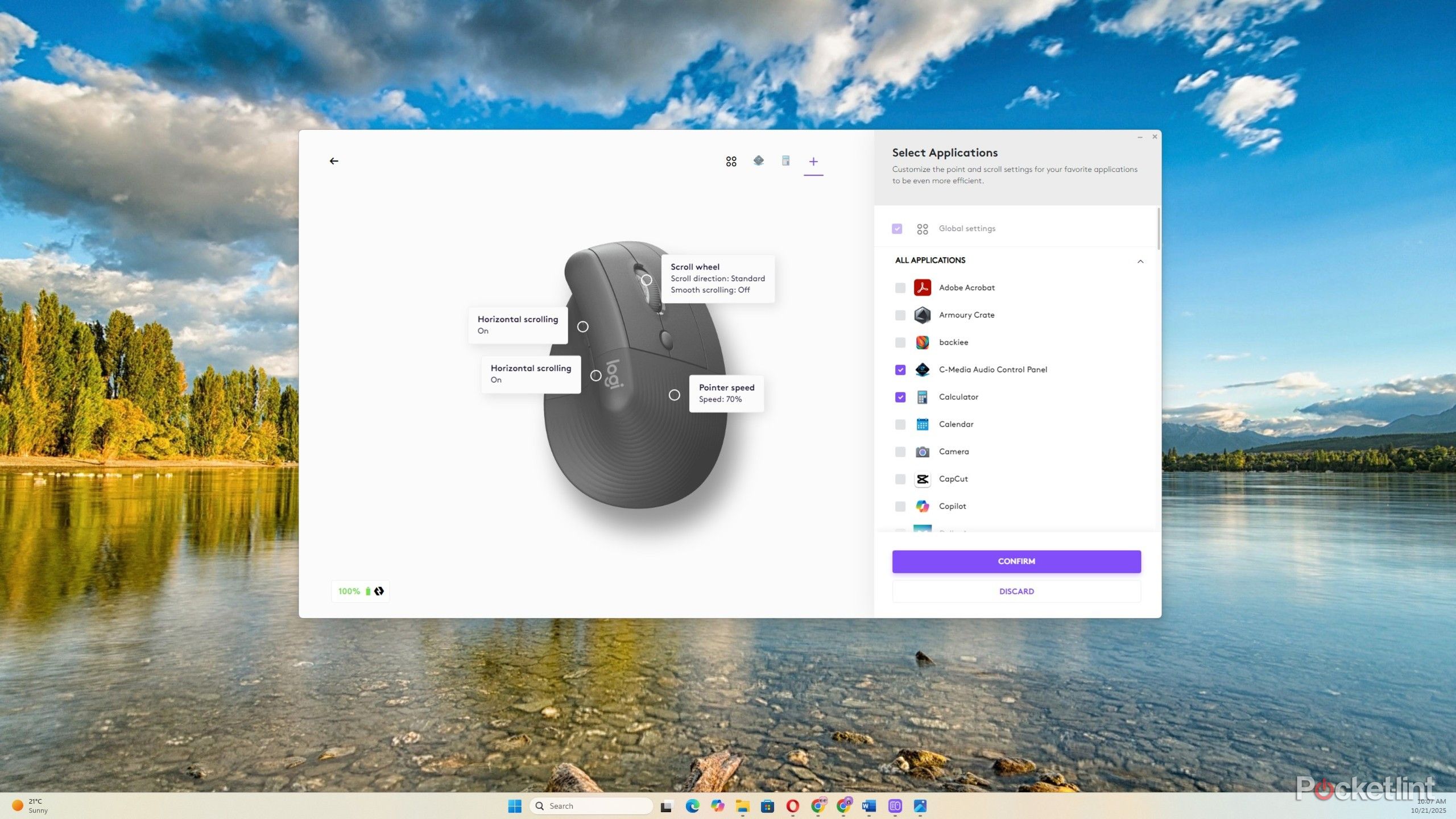Click the CapCut app icon
Viewport: 1456px width, 819px height.
pos(922,479)
